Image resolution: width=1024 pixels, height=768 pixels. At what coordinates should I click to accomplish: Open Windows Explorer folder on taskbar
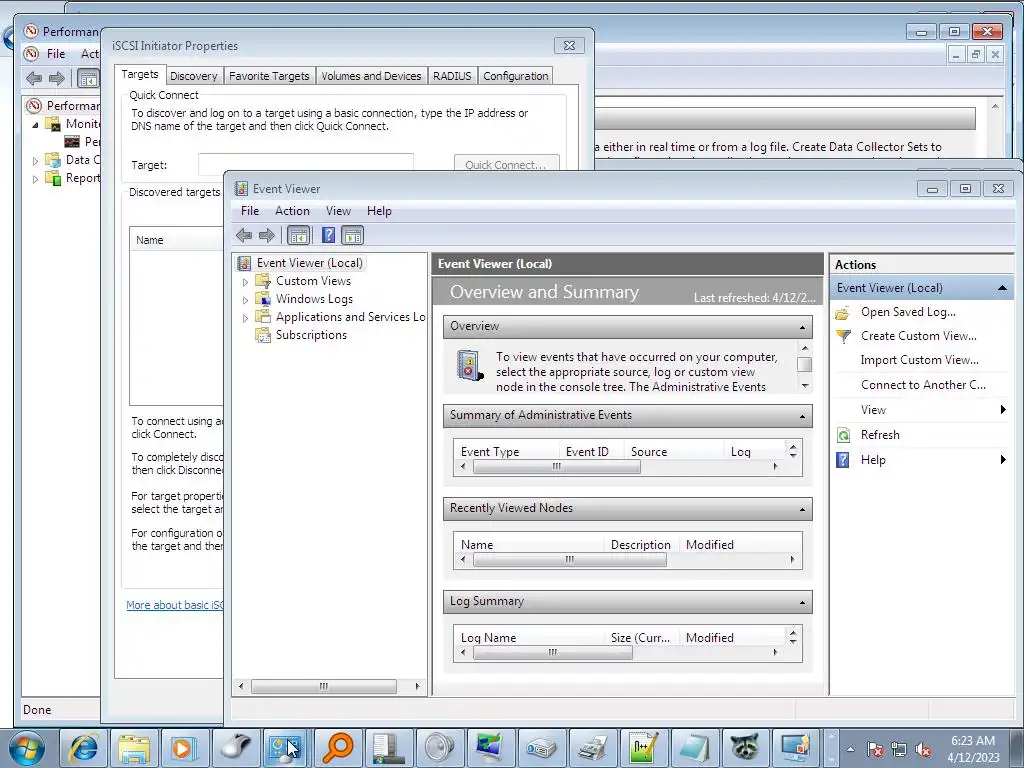[x=134, y=748]
